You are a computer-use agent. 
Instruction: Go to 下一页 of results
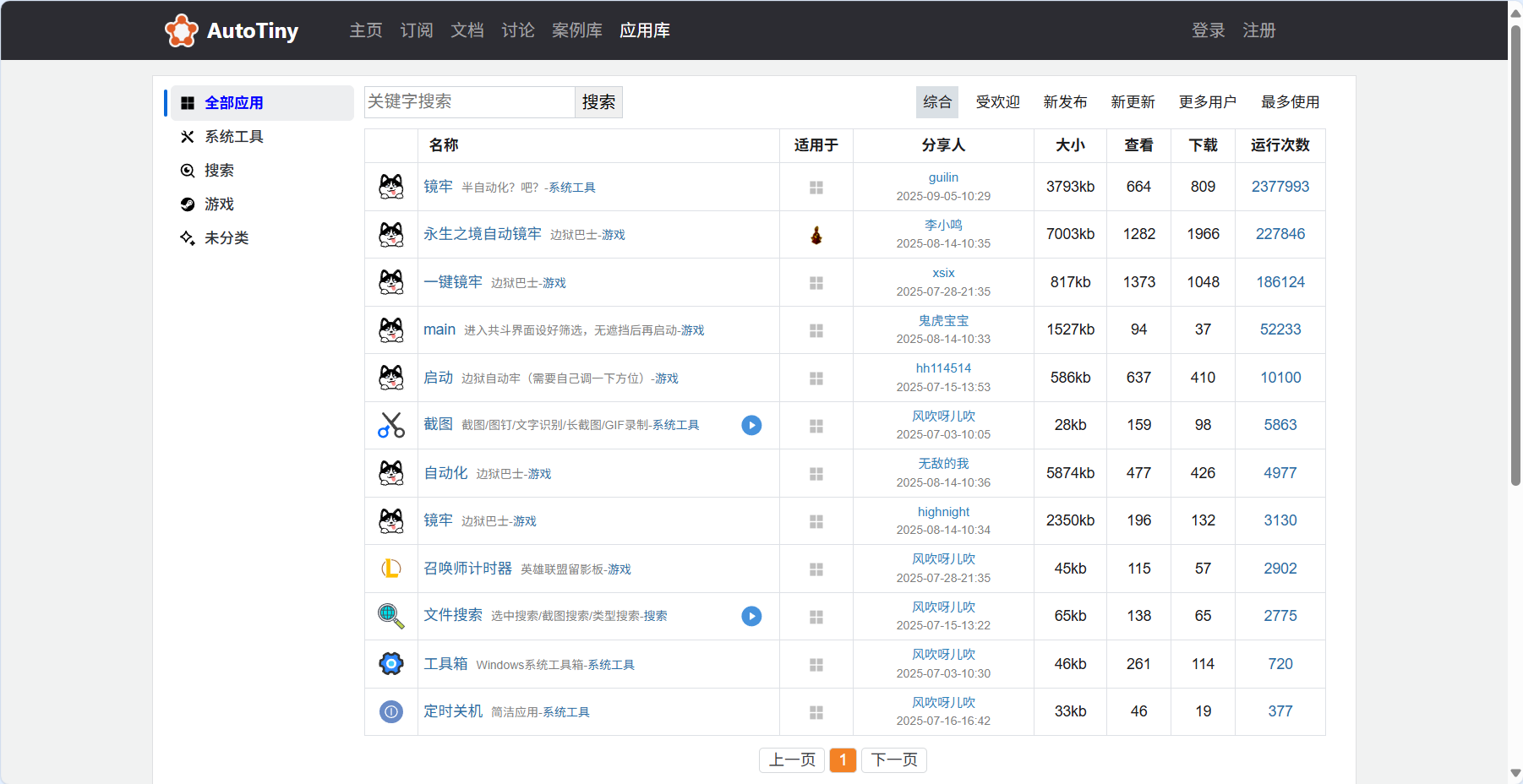(x=894, y=759)
